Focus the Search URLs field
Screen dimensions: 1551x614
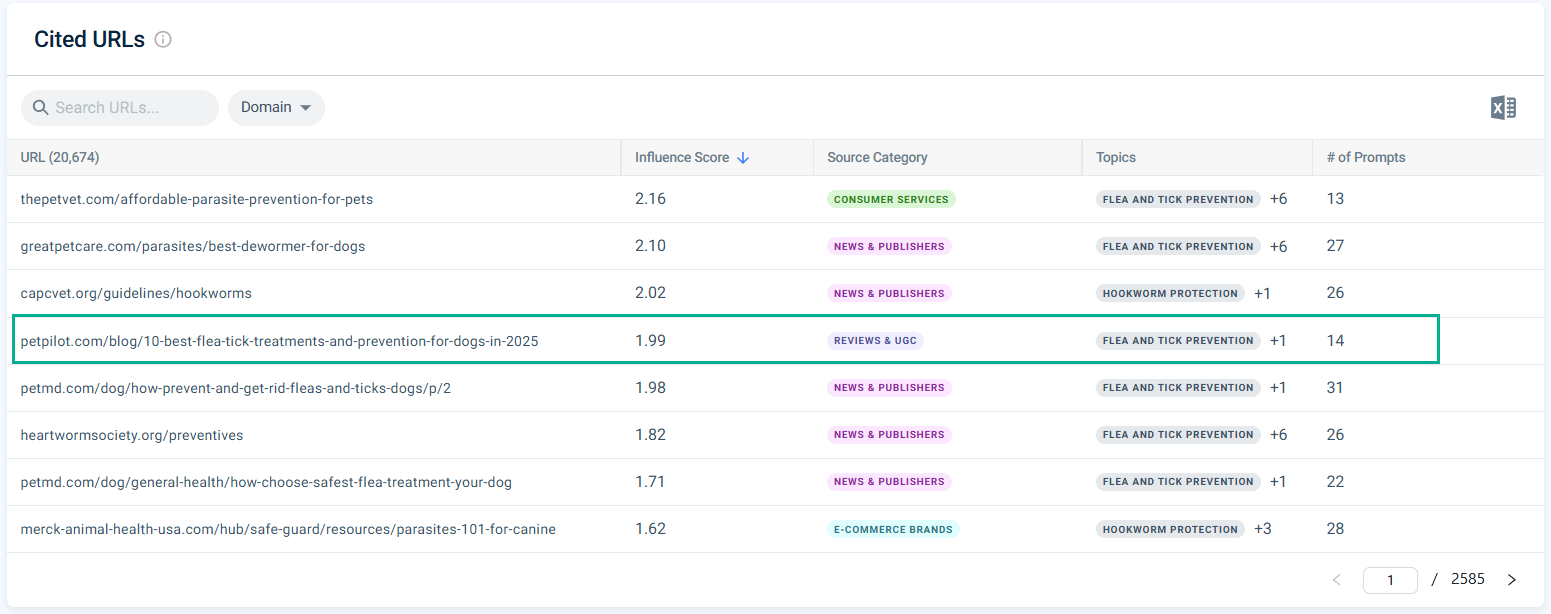(120, 107)
